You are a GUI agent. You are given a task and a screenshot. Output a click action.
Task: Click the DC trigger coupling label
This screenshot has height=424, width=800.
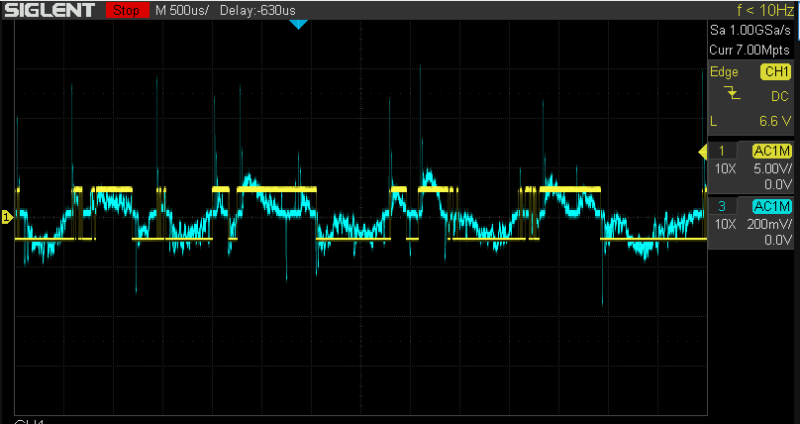click(x=777, y=96)
